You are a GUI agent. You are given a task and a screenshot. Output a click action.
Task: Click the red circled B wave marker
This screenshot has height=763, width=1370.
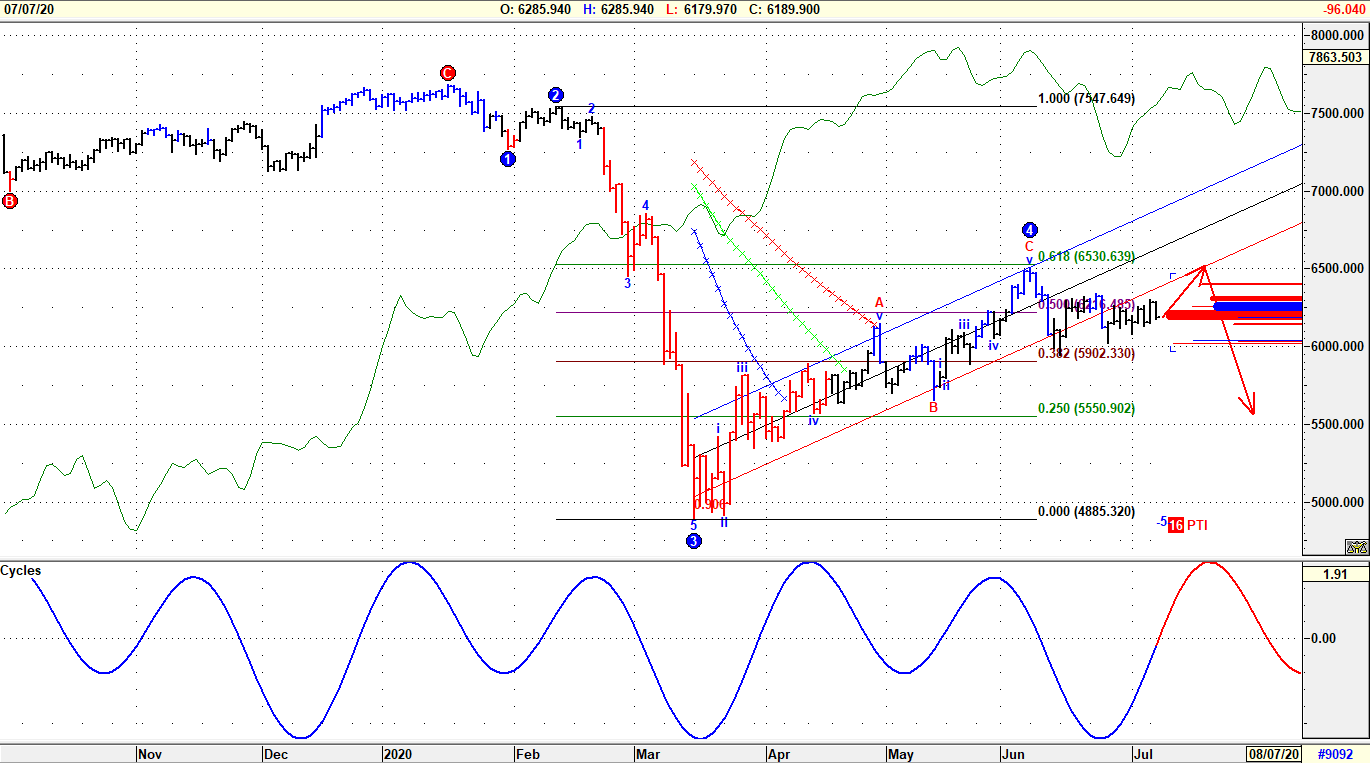pyautogui.click(x=9, y=201)
